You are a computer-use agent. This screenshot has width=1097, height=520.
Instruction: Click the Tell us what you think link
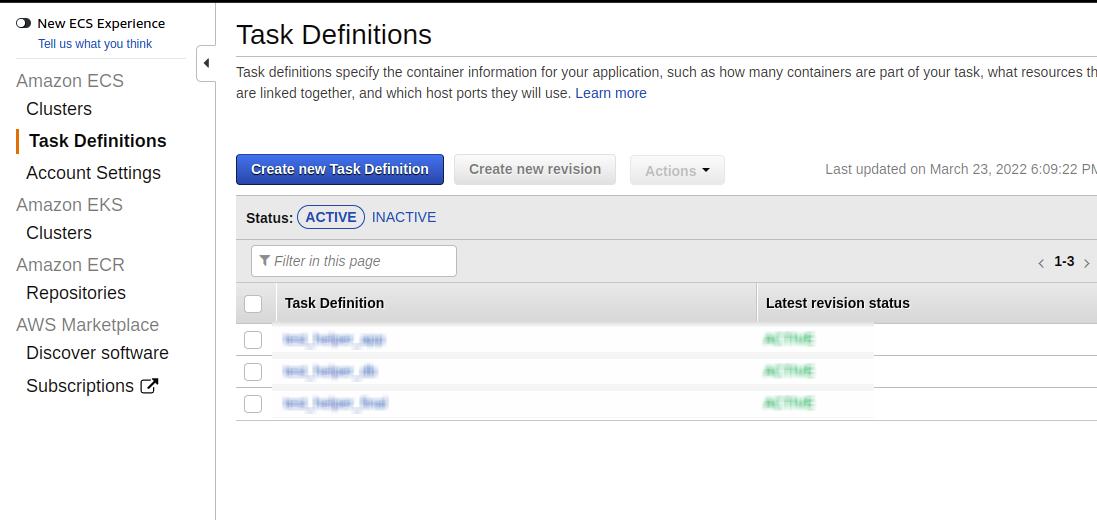click(95, 44)
